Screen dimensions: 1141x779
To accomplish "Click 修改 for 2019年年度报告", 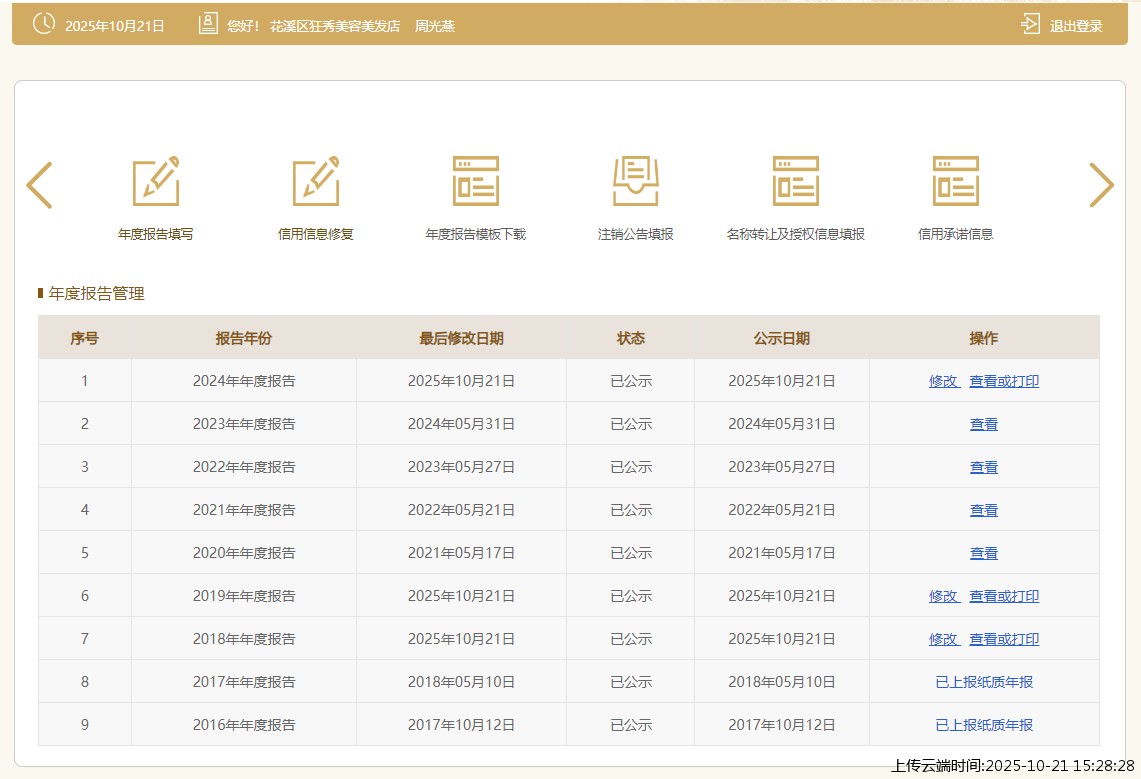I will click(943, 596).
